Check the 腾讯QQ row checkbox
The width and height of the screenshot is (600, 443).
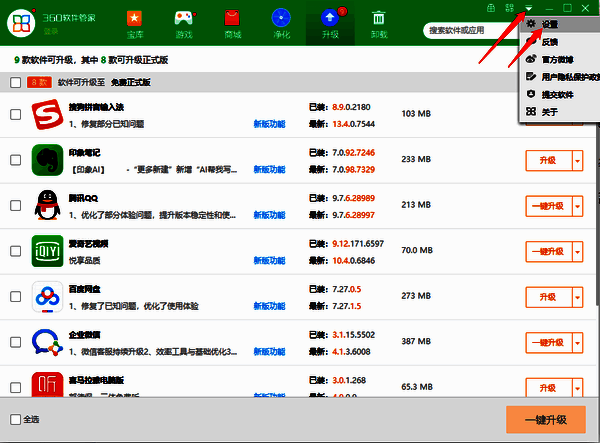16,205
